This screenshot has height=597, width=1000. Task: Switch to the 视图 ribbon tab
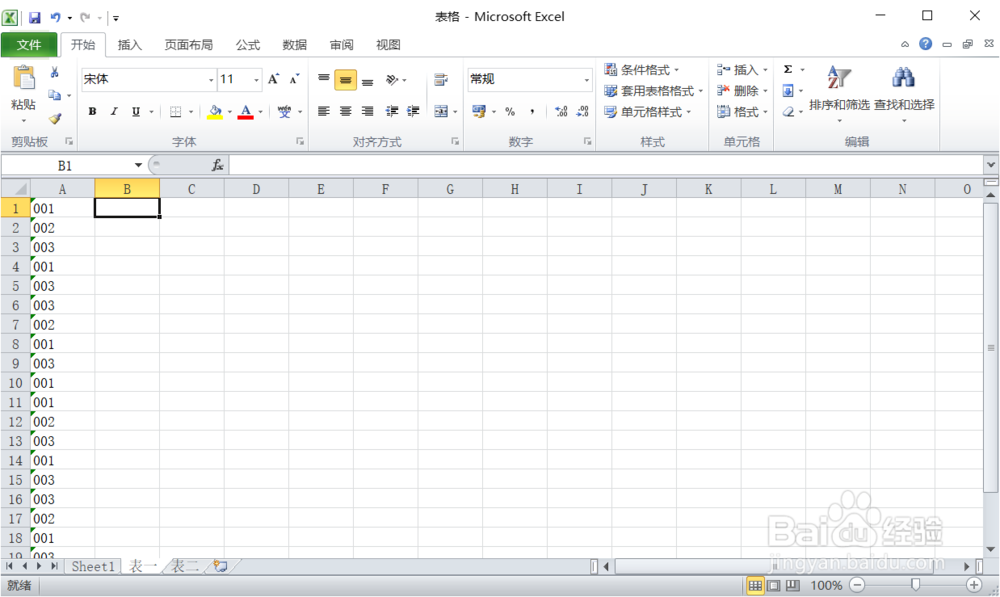click(388, 45)
